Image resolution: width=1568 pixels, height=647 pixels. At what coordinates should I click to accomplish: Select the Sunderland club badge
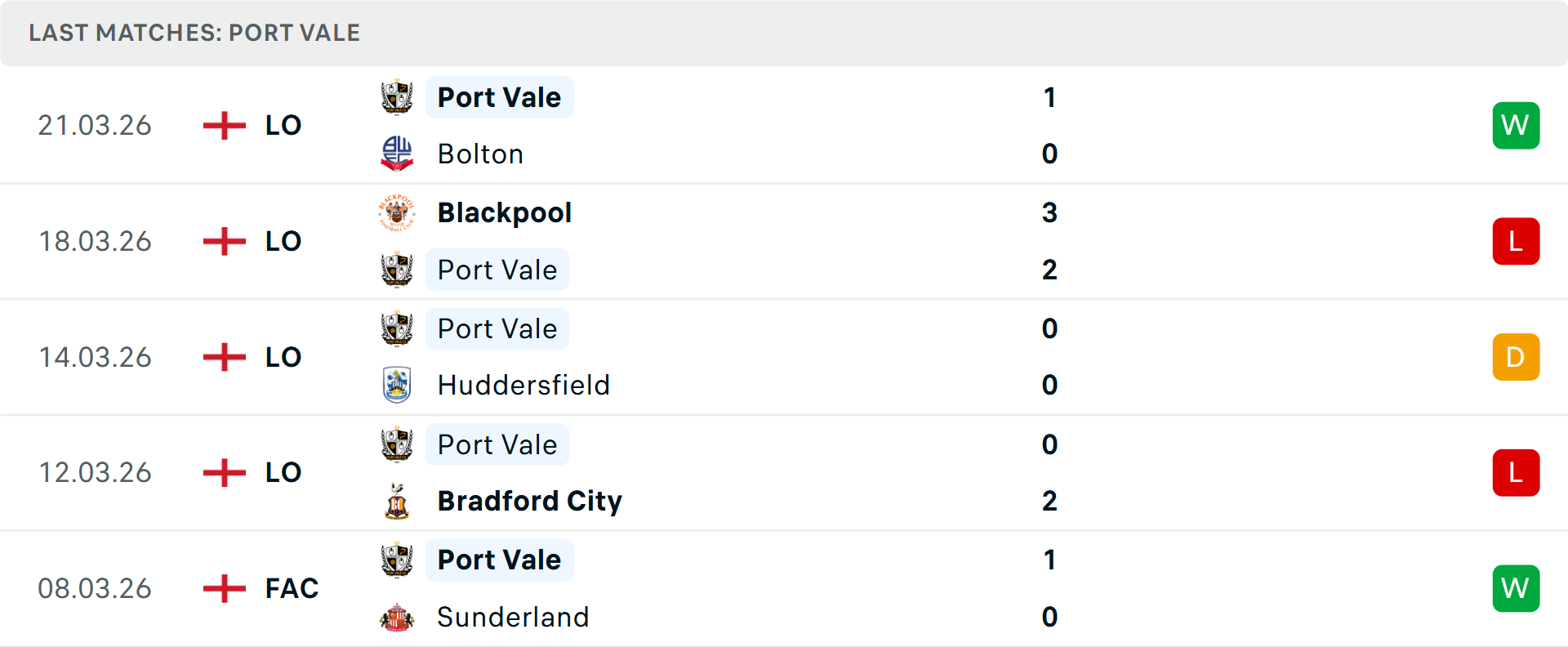(397, 618)
